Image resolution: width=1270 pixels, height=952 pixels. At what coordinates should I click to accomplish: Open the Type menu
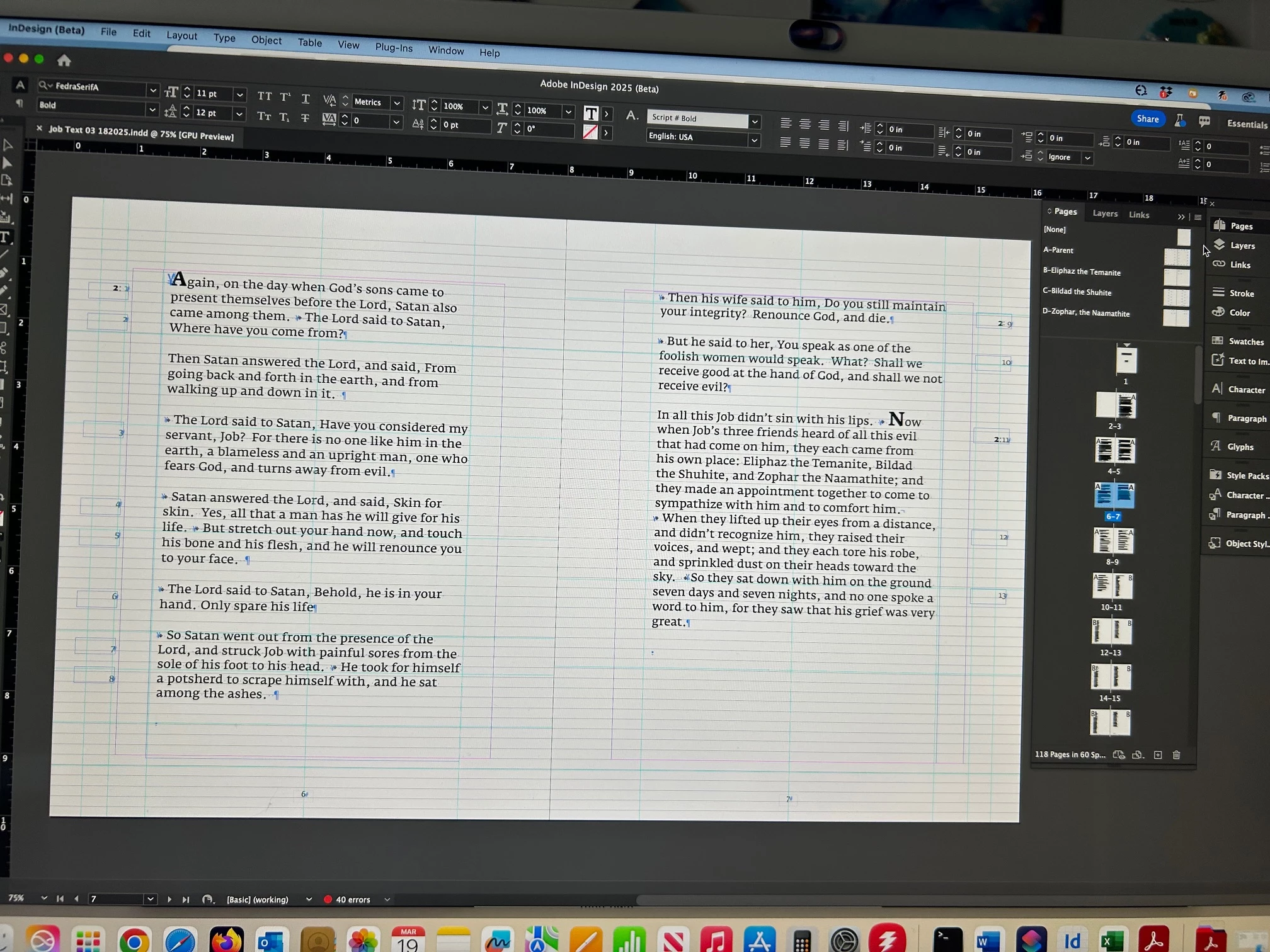click(224, 38)
